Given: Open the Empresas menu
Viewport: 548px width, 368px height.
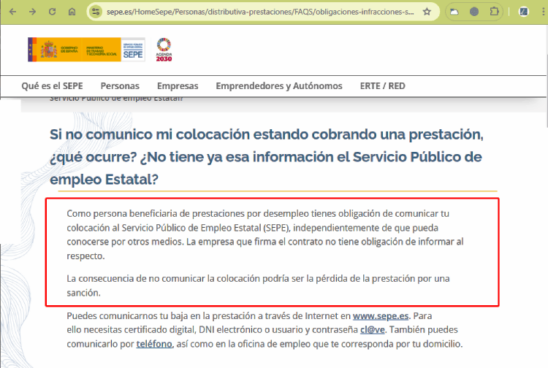Looking at the screenshot, I should coord(178,86).
